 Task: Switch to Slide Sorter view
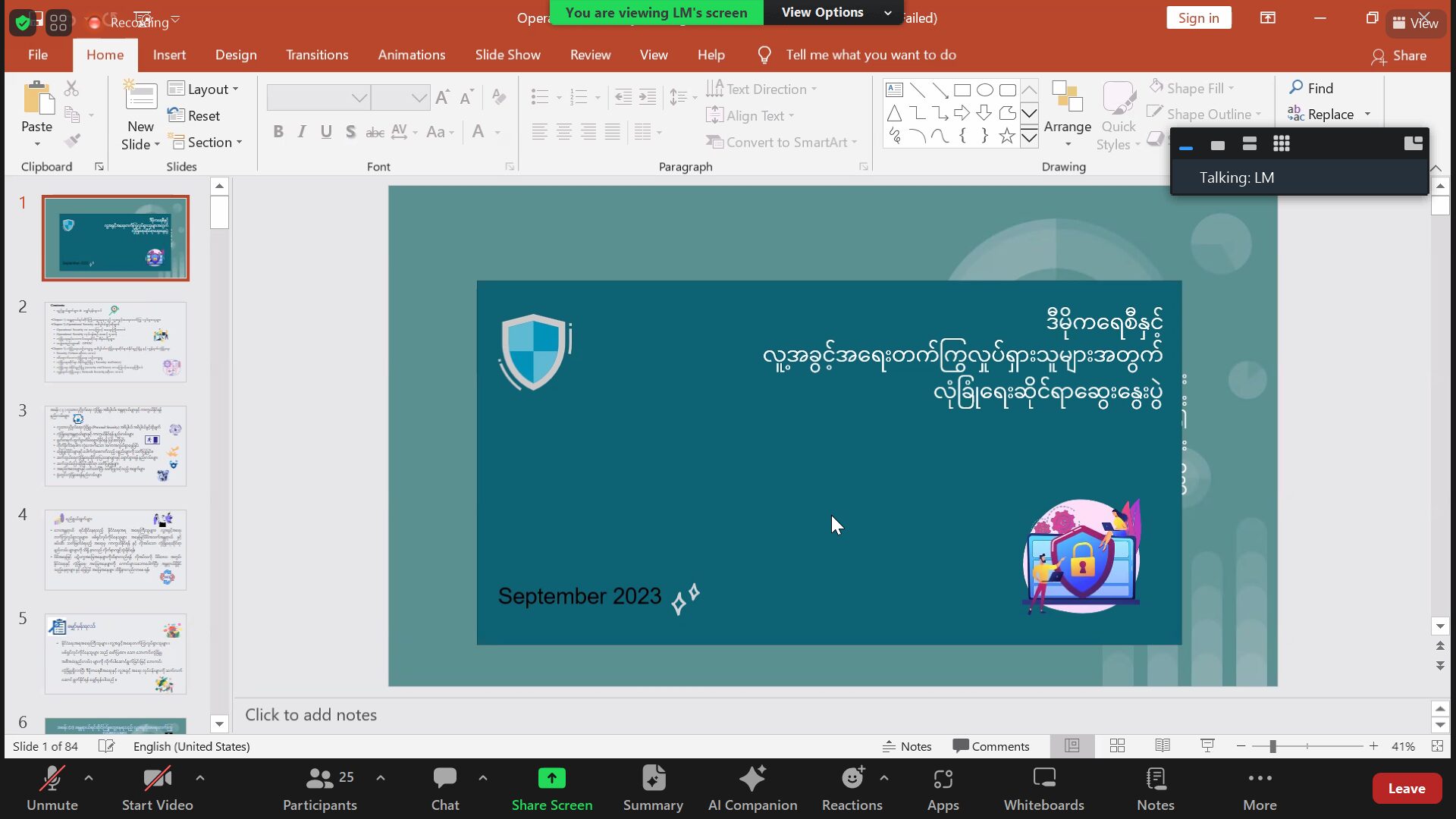coord(1117,746)
